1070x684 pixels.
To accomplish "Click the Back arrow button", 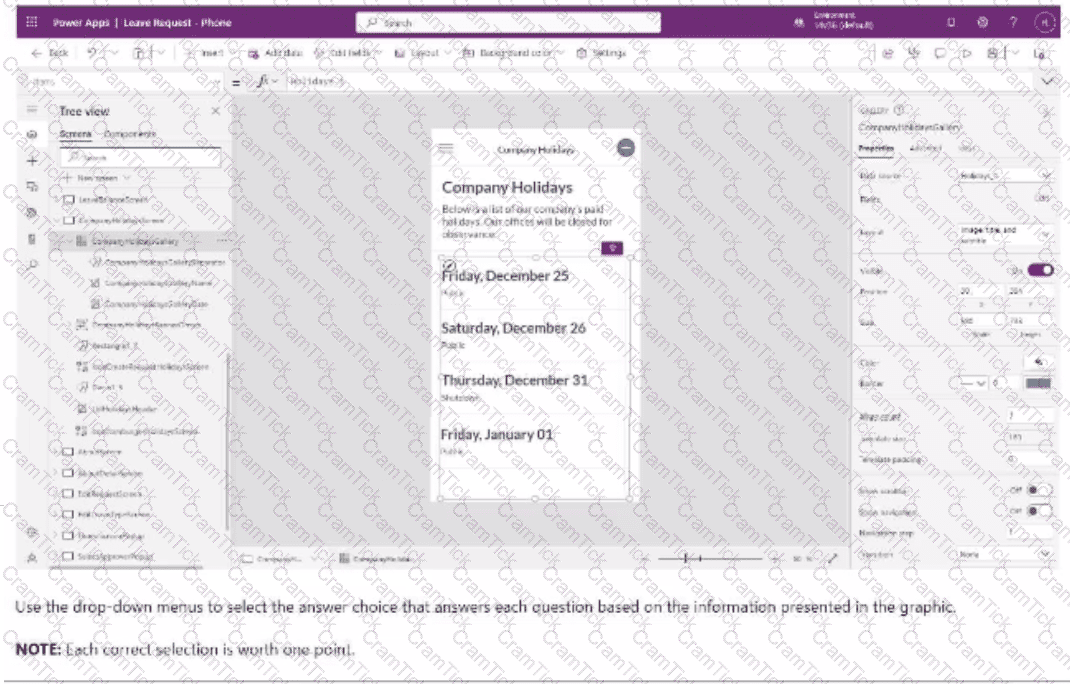I will click(50, 53).
